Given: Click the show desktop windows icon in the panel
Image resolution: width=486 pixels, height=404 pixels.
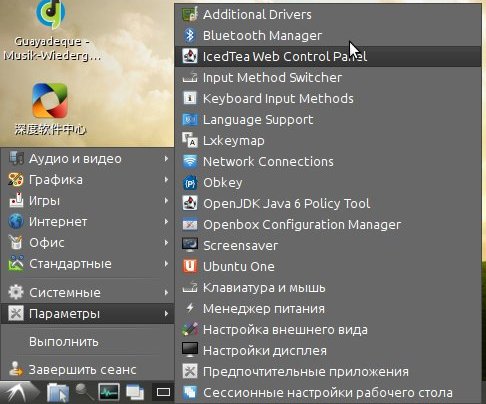Looking at the screenshot, I should [135, 392].
